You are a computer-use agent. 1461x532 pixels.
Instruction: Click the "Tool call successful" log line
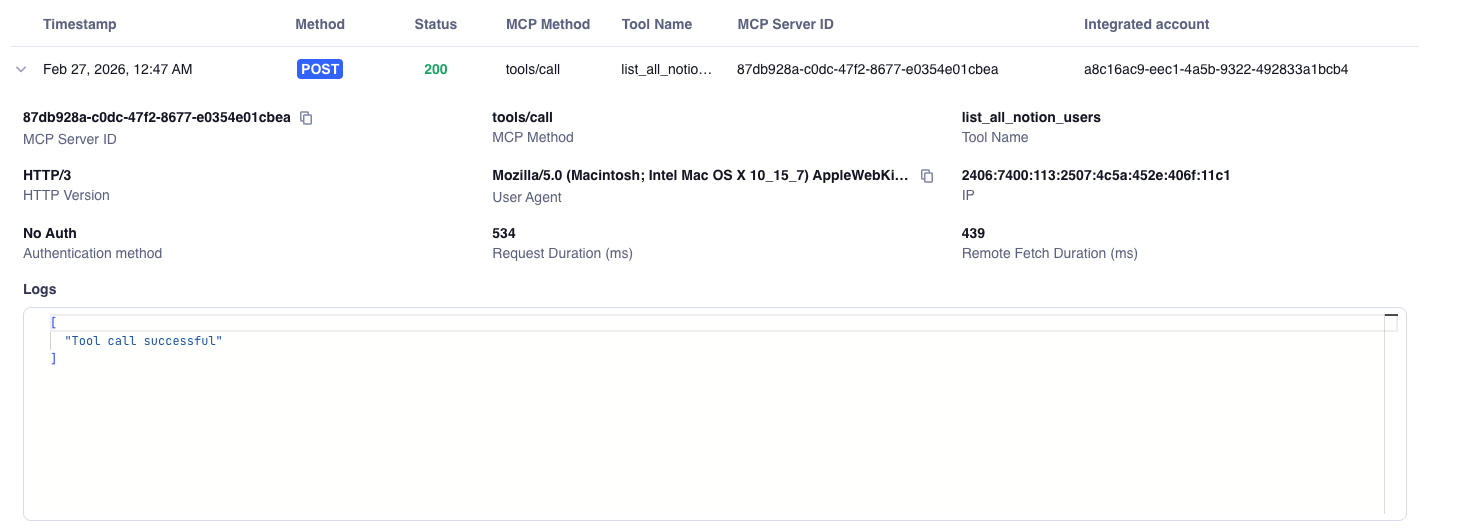142,341
